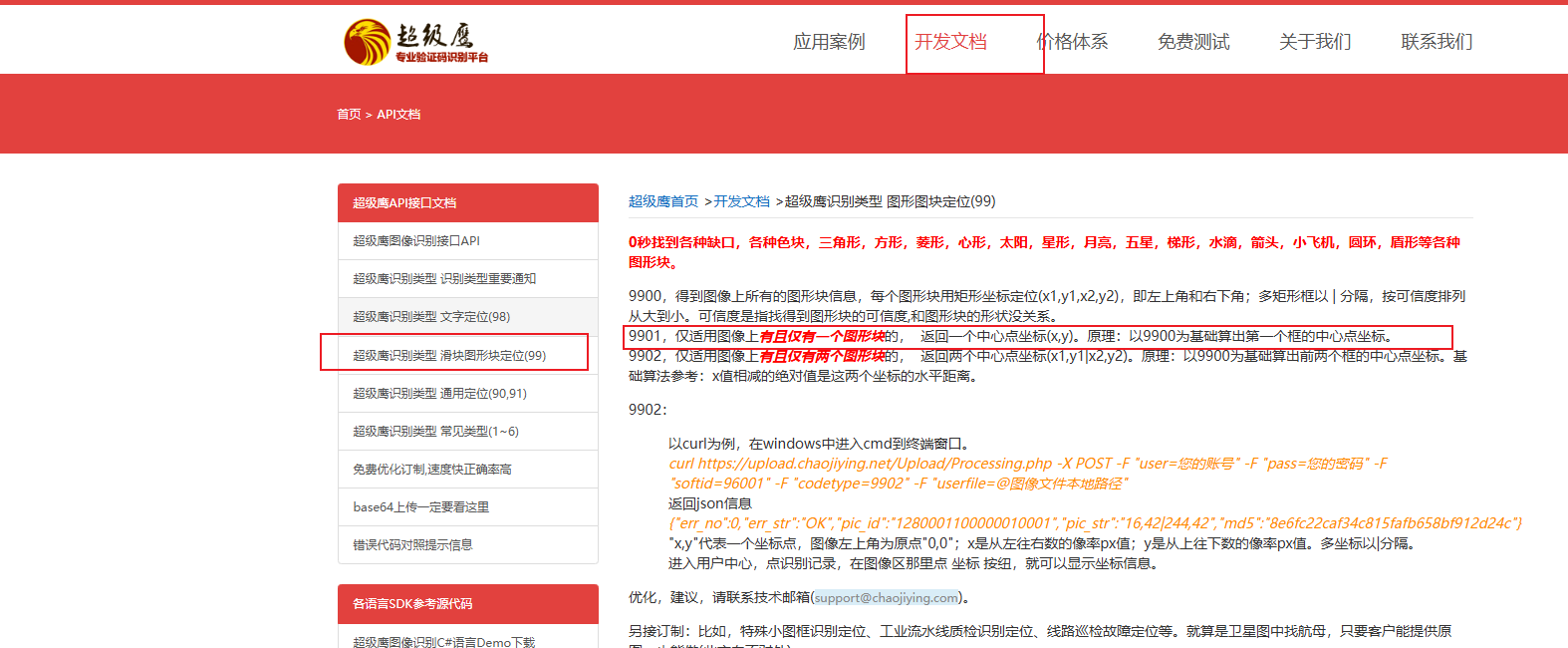Click the red bold headline about 图形块
The height and width of the screenshot is (648, 1568).
1044,252
